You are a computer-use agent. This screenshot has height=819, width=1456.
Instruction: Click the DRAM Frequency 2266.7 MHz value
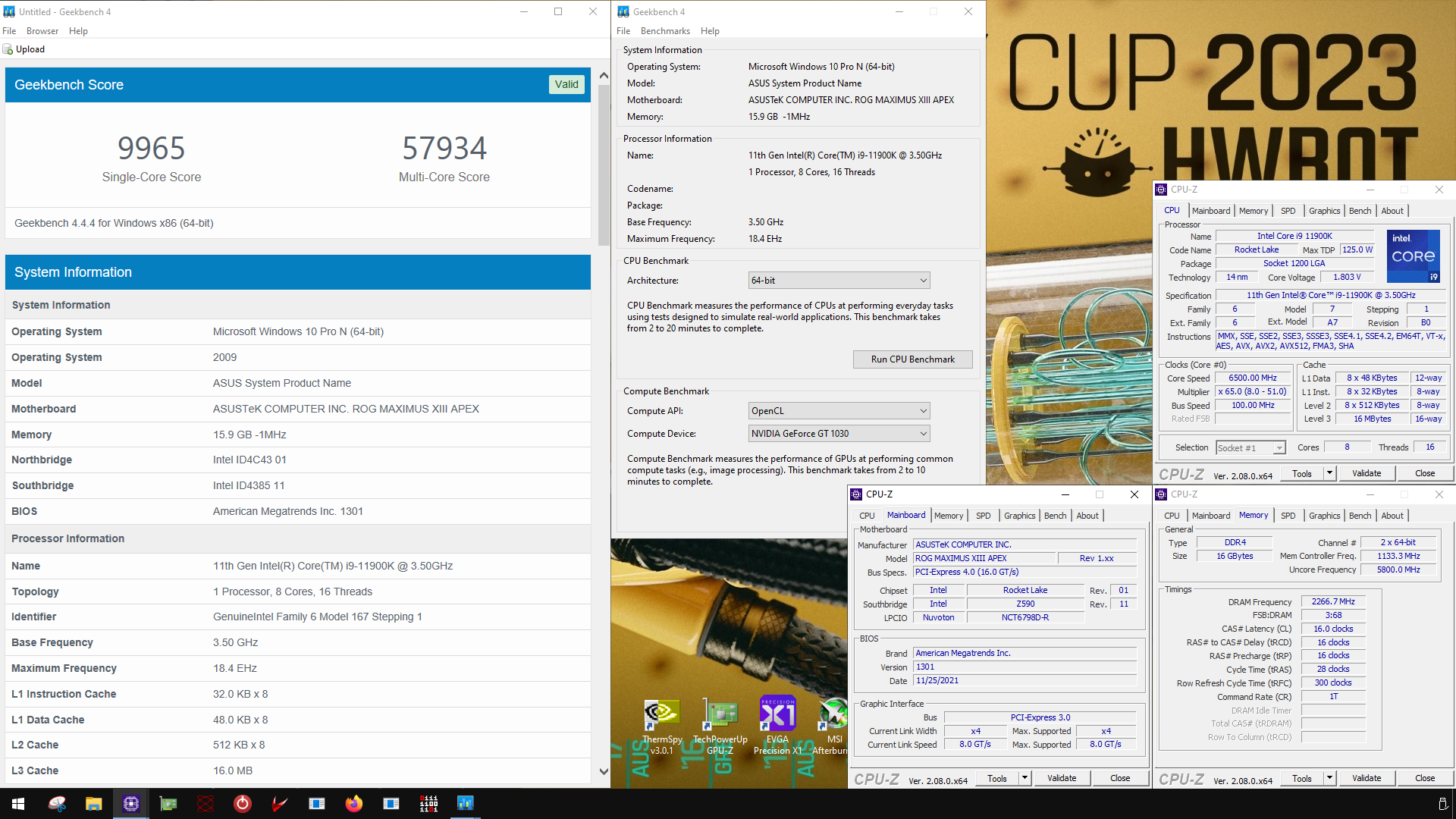(x=1333, y=602)
